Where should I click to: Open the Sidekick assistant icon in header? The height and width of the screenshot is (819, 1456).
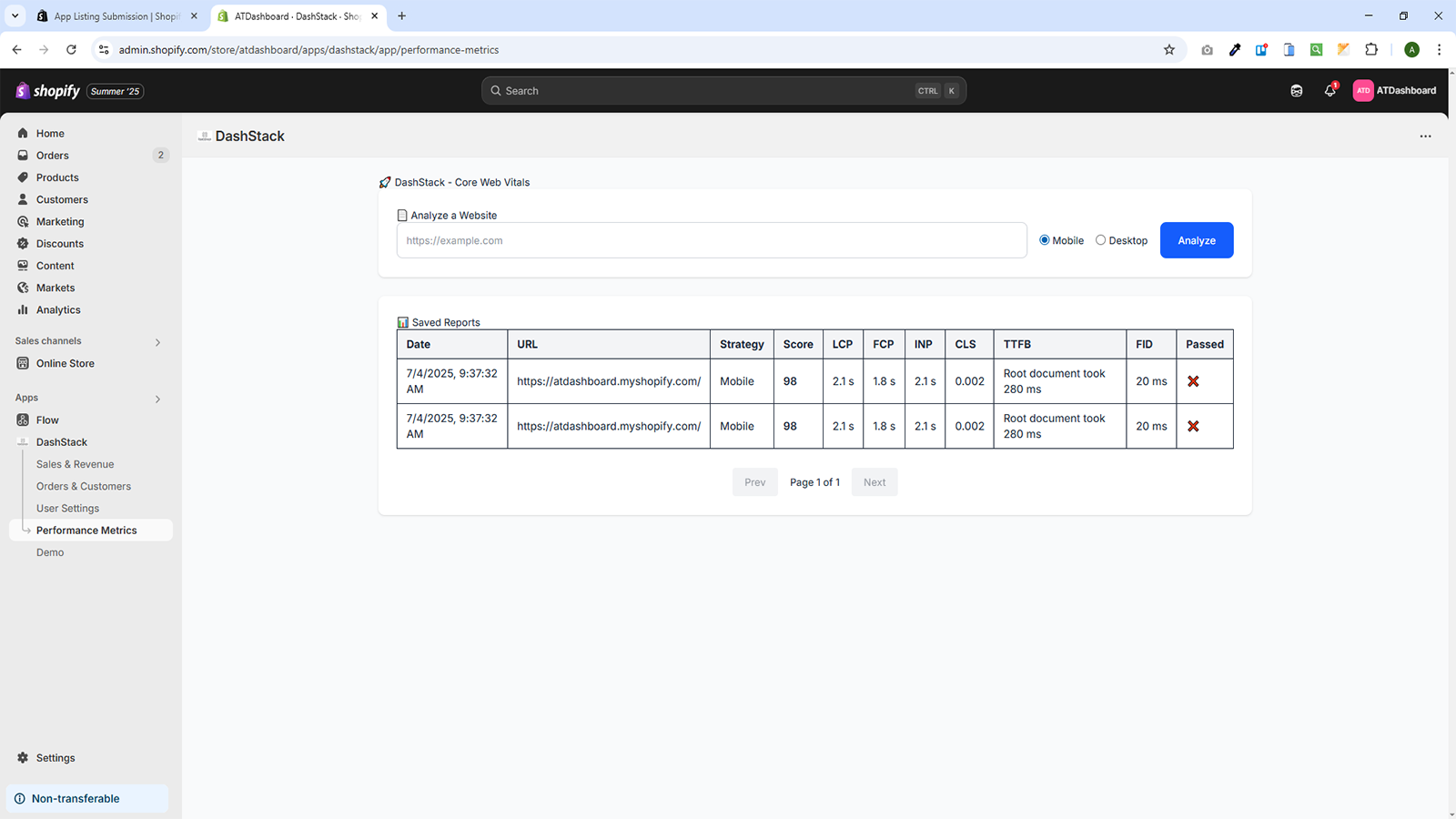tap(1297, 91)
